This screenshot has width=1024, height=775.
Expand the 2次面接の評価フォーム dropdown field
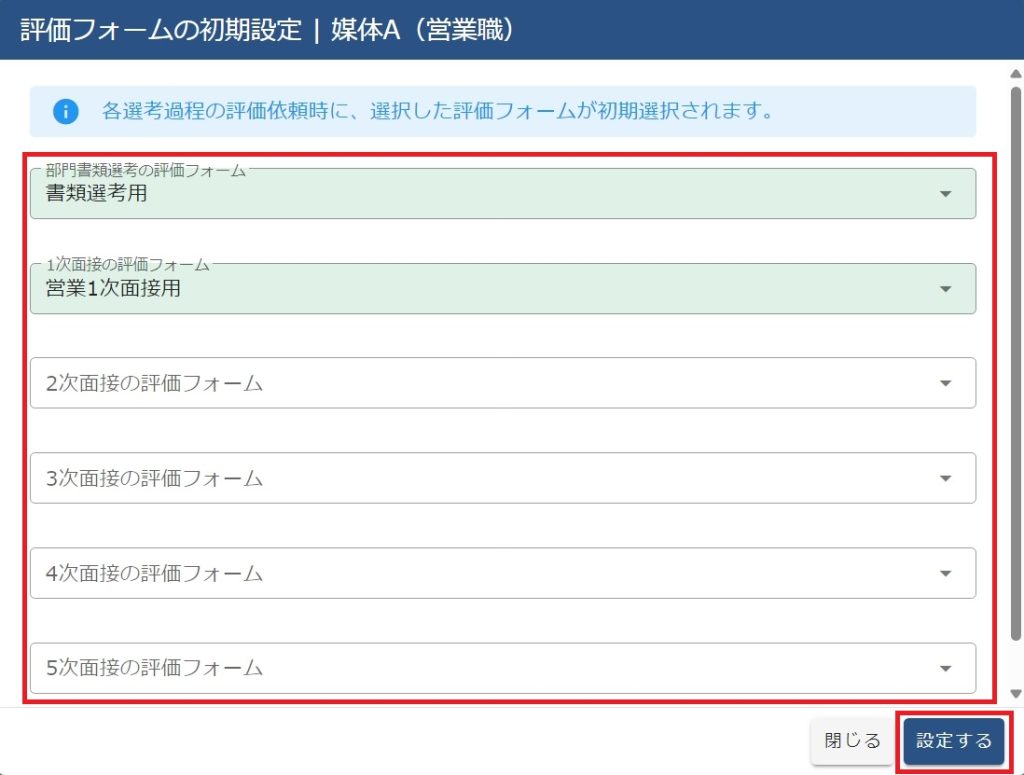pyautogui.click(x=480, y=383)
